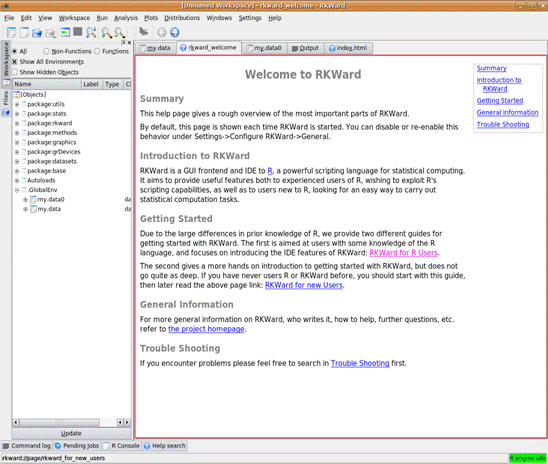Expand the package:utils node

point(17,104)
